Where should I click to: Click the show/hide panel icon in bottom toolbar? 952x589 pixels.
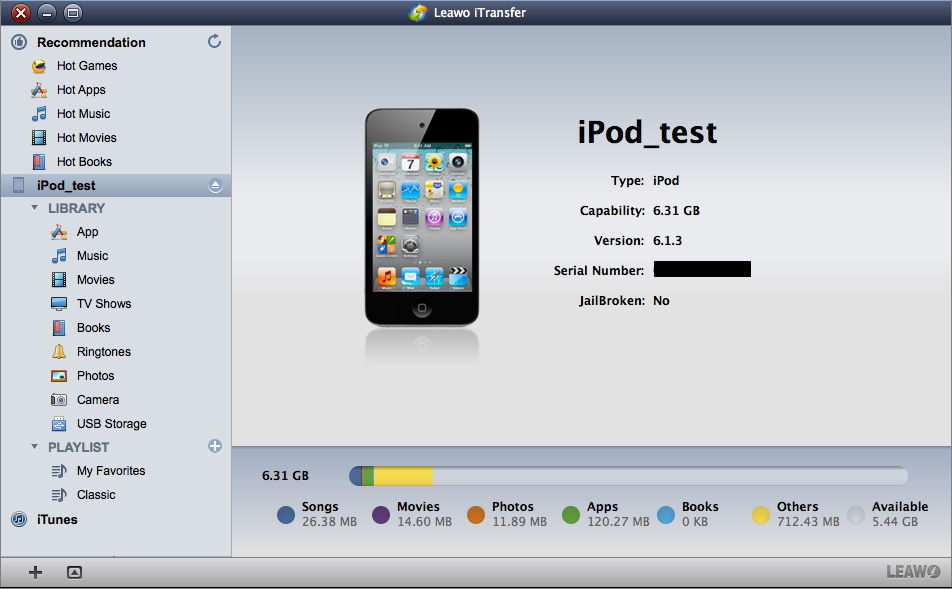[74, 572]
